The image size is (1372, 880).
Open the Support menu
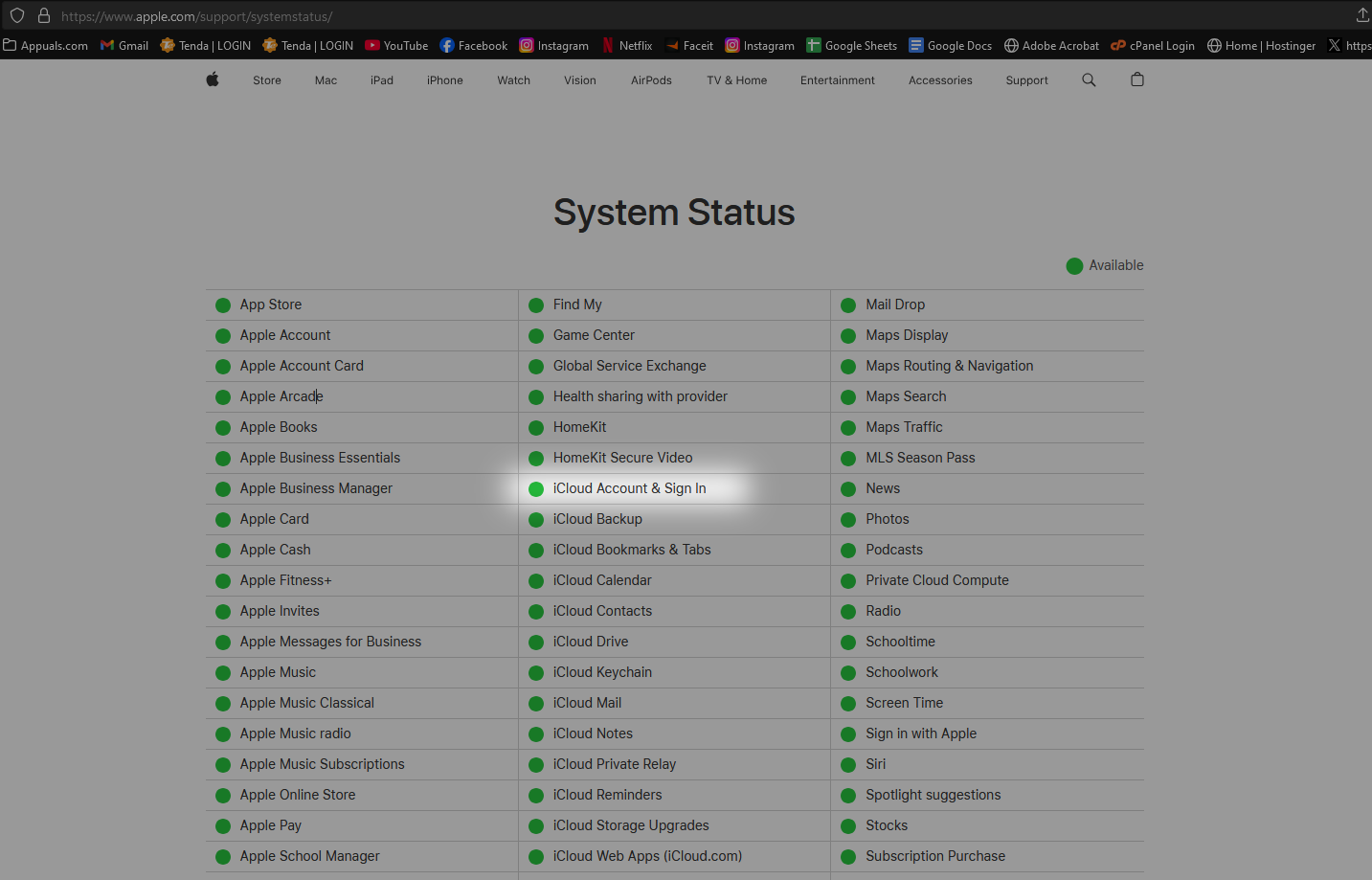[1026, 80]
